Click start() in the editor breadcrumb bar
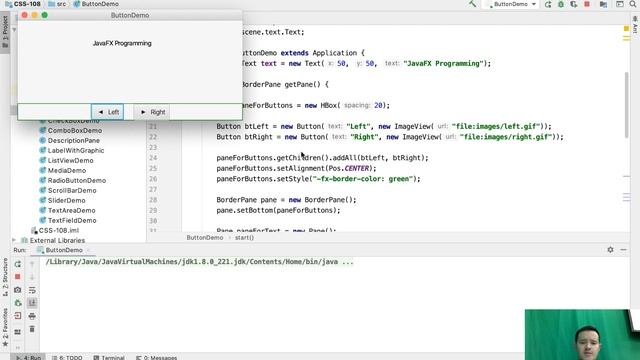Screen dimensions: 640x360 [244, 238]
